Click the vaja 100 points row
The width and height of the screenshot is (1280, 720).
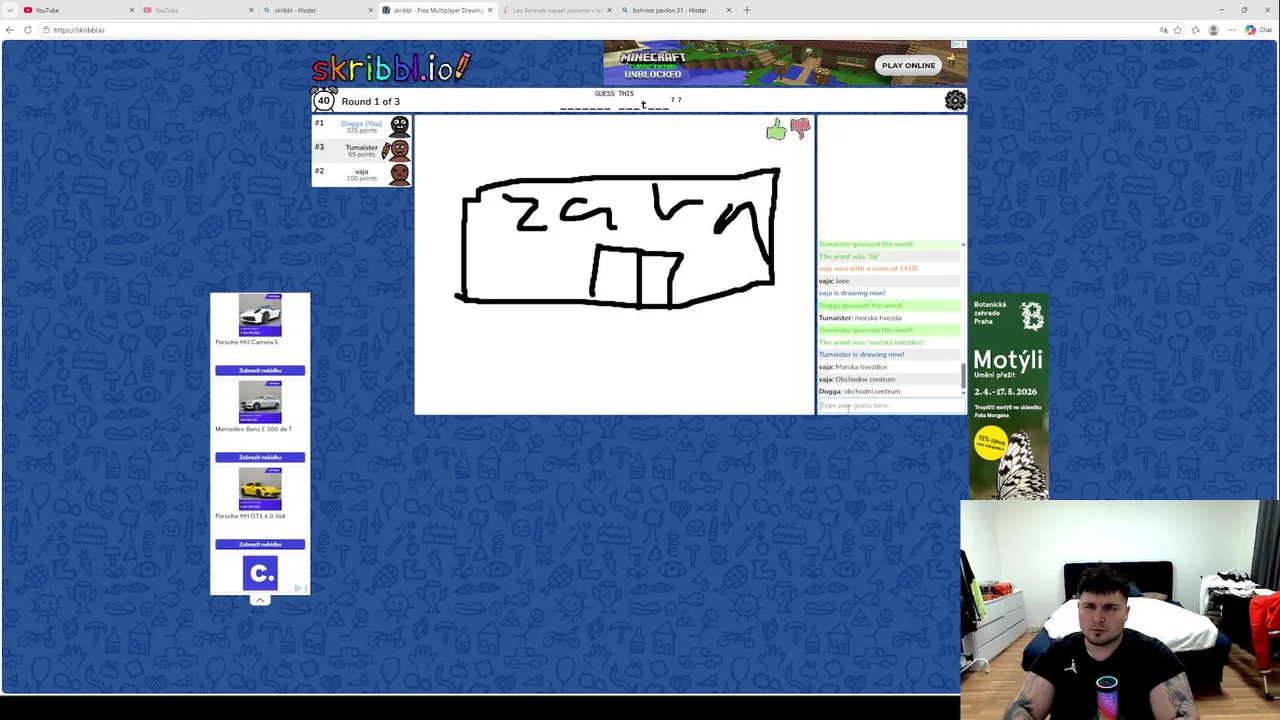coord(362,174)
